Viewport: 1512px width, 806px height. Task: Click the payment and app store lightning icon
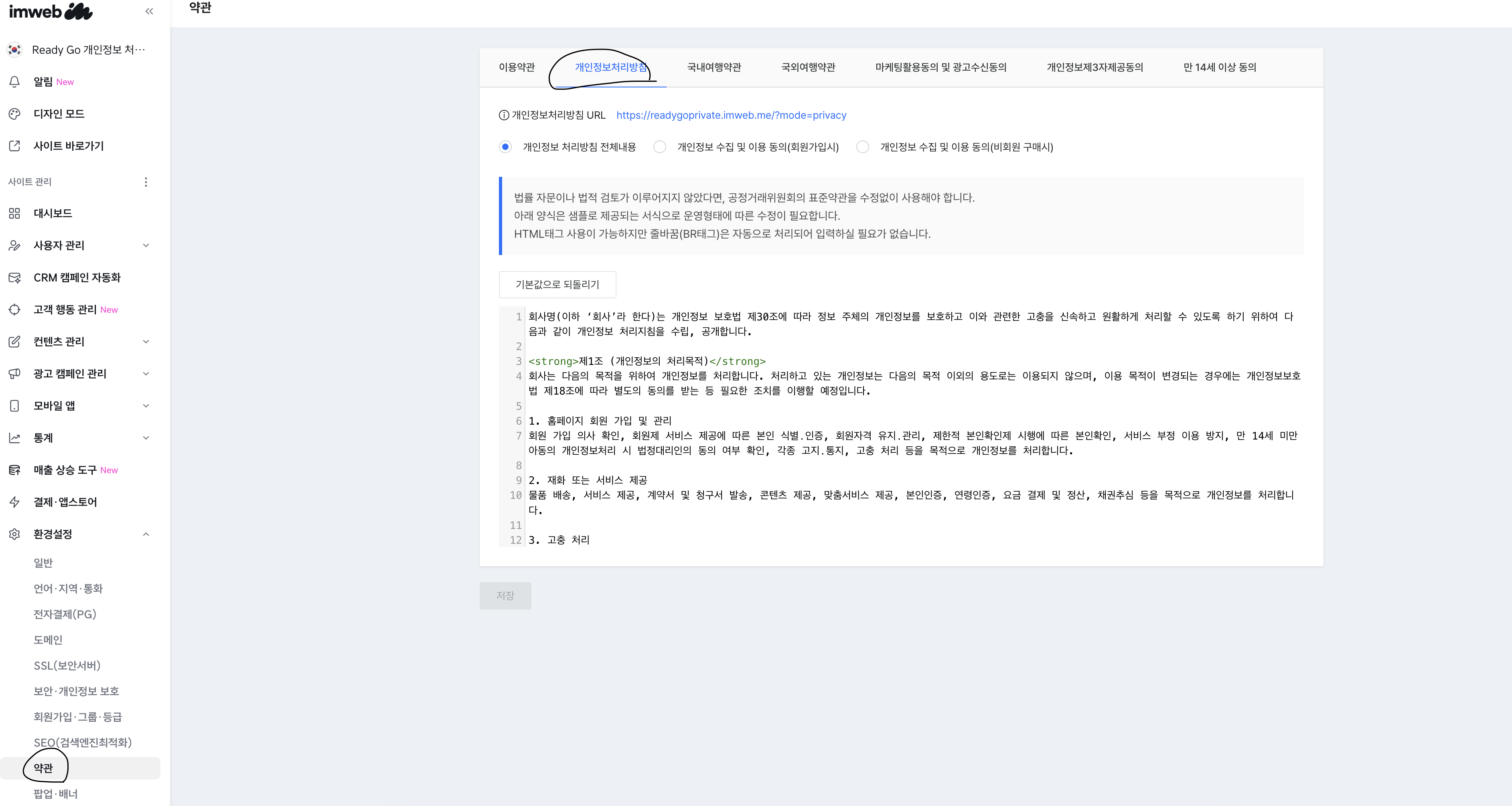pos(15,502)
